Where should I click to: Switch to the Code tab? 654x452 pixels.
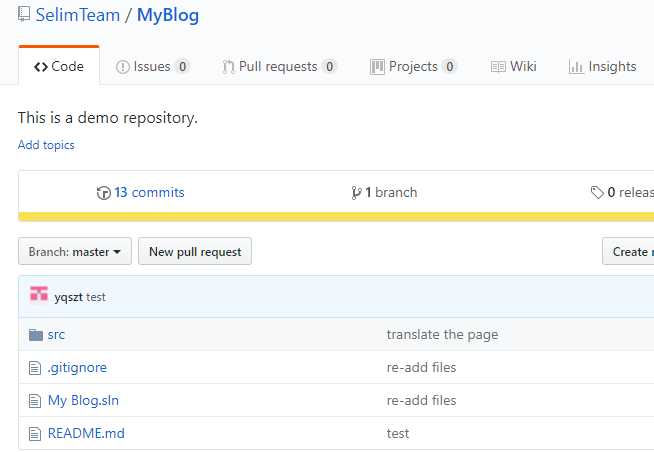click(x=59, y=66)
